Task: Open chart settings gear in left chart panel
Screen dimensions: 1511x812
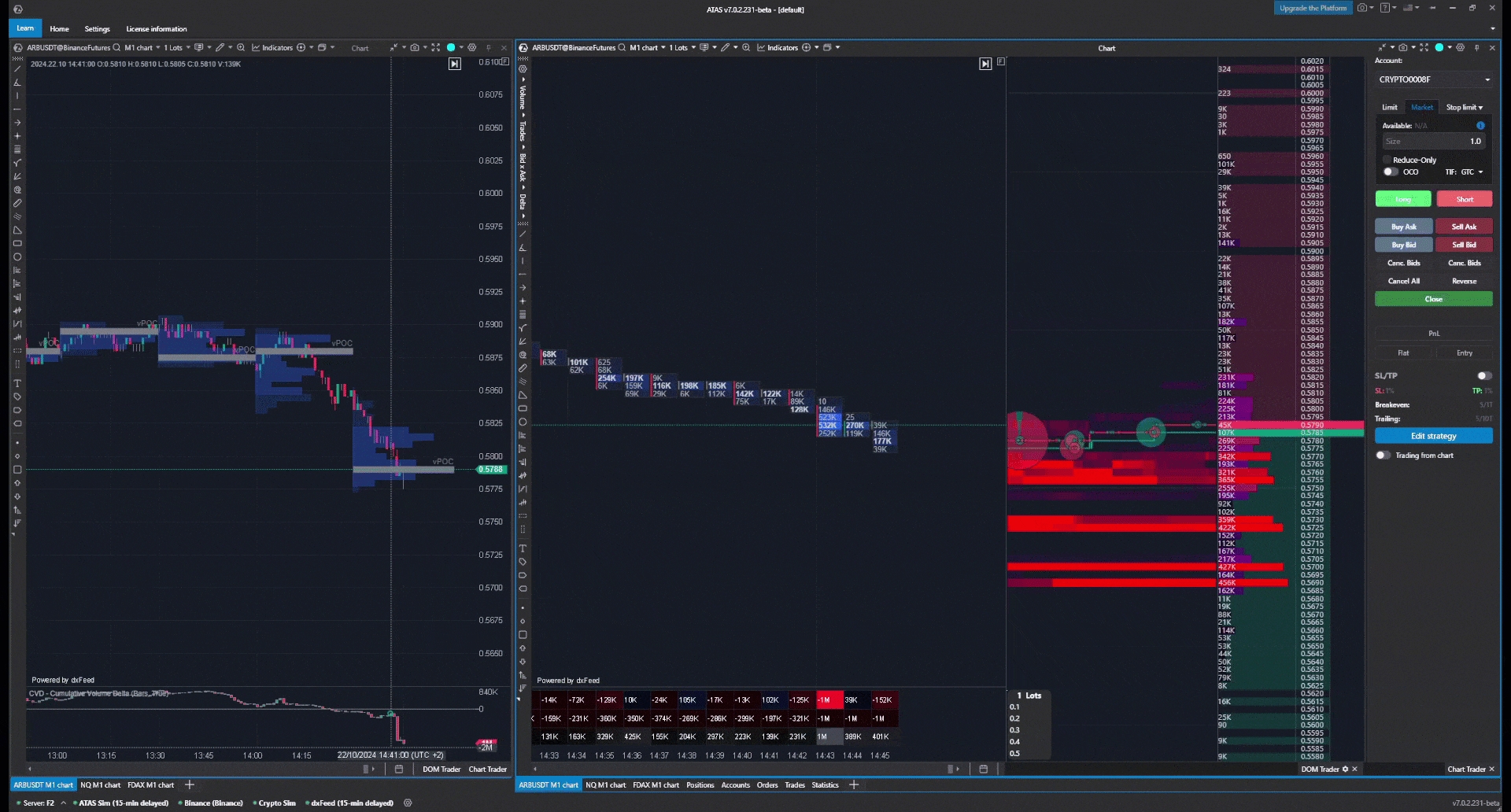Action: click(472, 48)
